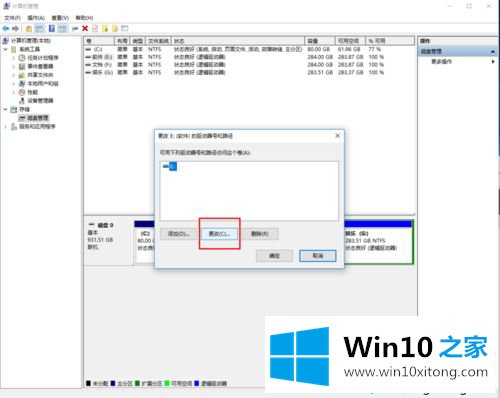500x398 pixels.
Task: Select 性能 in the tree
Action: 32,92
